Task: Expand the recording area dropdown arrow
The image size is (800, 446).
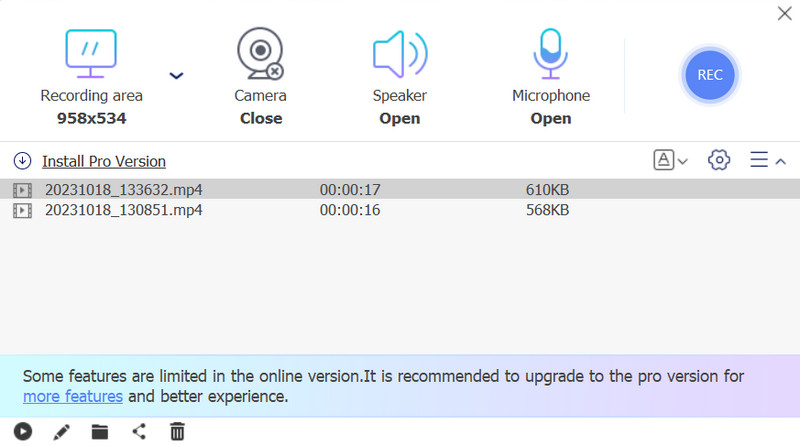Action: coord(176,76)
